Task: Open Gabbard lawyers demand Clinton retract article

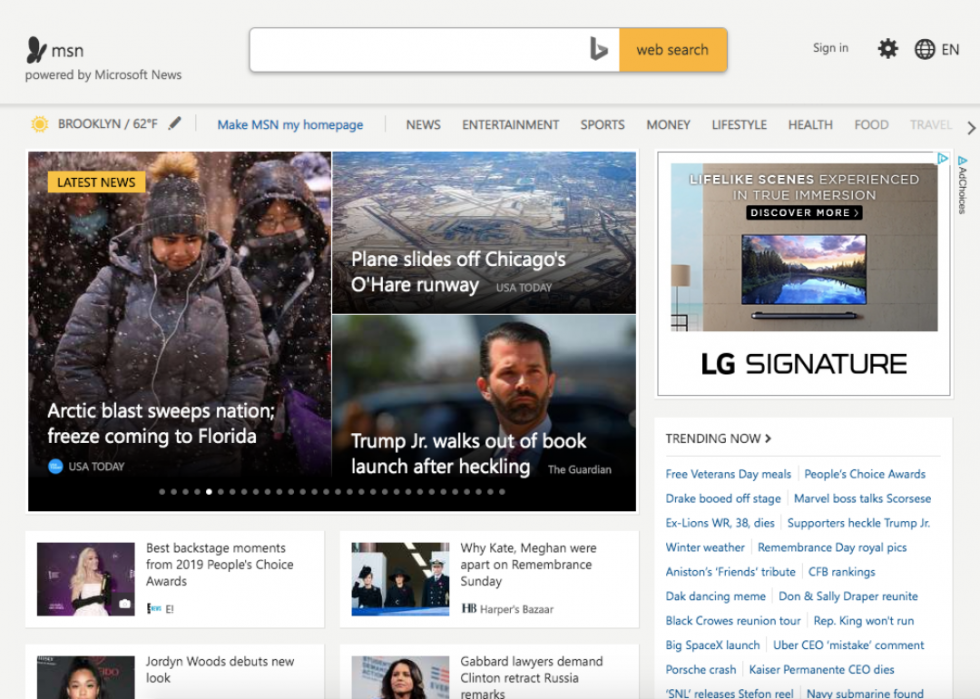Action: pos(531,678)
